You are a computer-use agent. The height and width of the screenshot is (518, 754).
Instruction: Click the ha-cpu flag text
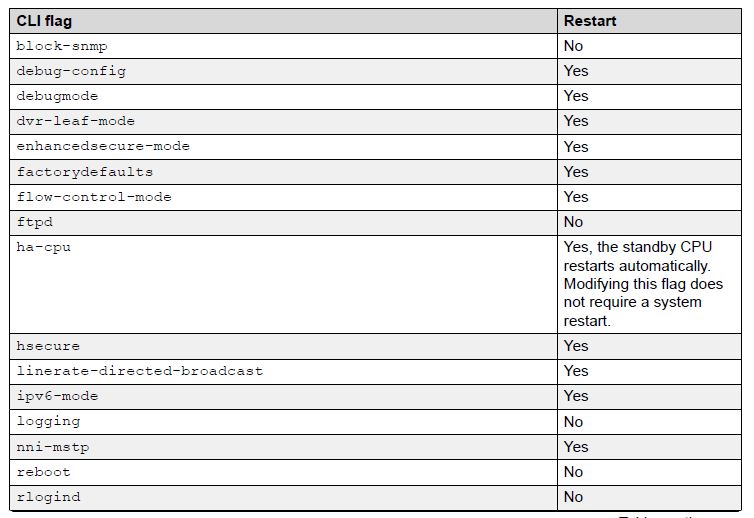point(43,247)
